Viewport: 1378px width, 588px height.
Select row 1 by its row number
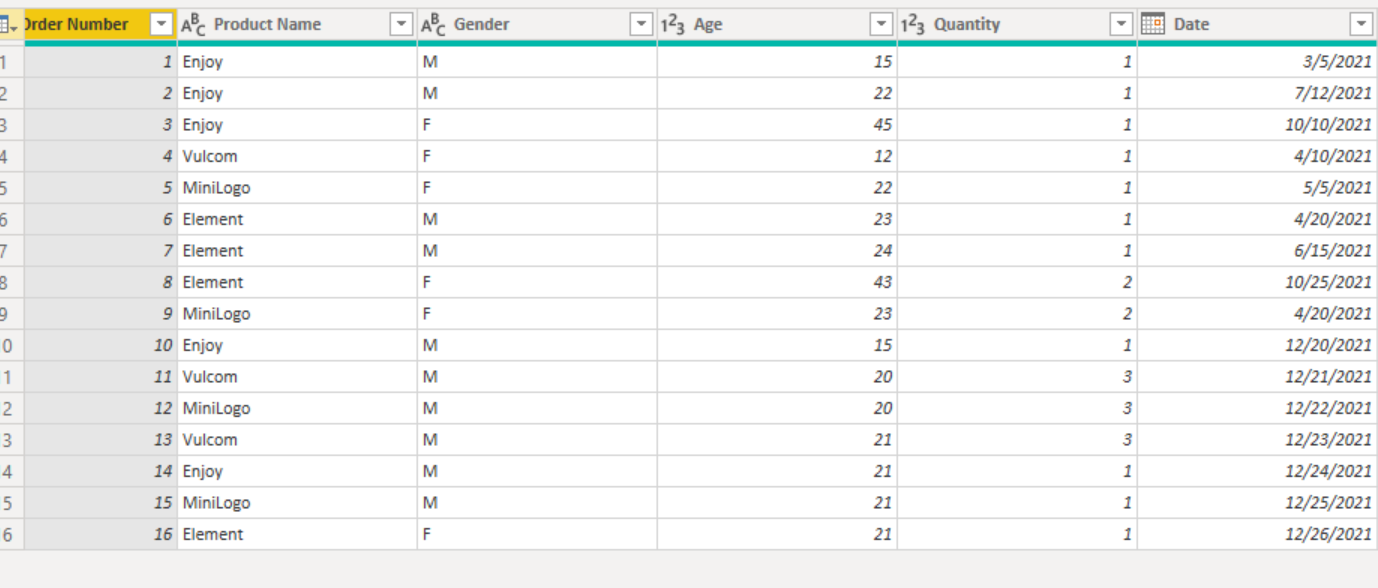pos(11,62)
